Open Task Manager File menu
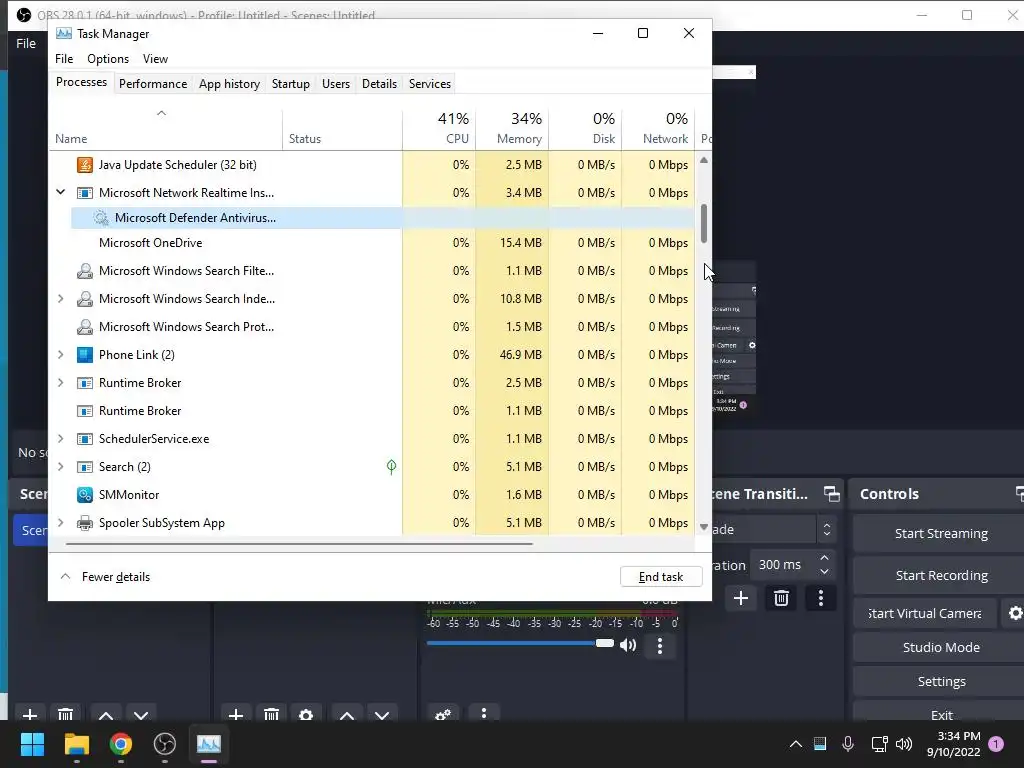Image resolution: width=1024 pixels, height=768 pixels. pos(64,59)
